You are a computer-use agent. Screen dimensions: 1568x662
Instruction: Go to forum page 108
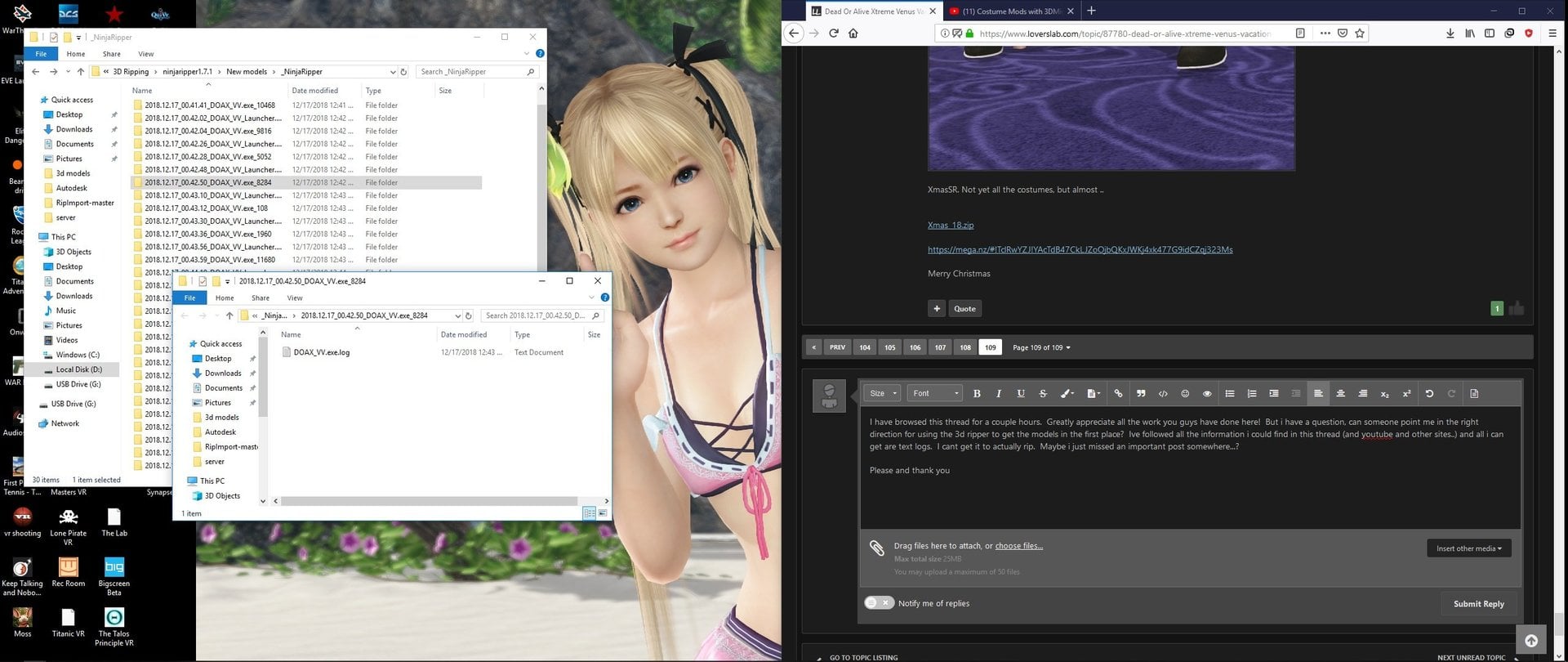pos(965,348)
